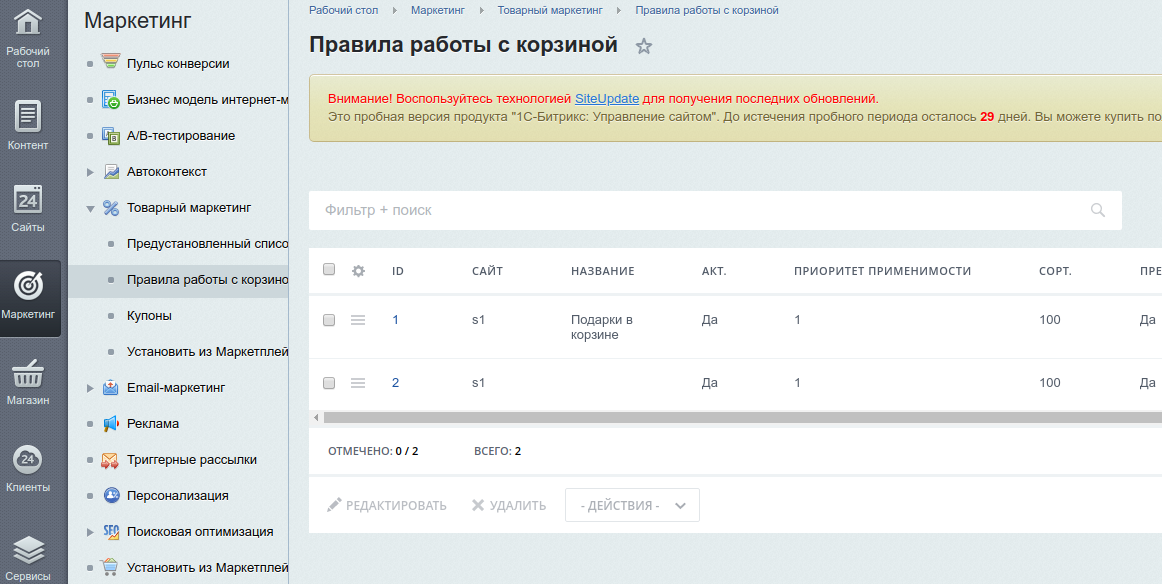Open the Действия dropdown
This screenshot has height=584, width=1162.
coord(632,505)
